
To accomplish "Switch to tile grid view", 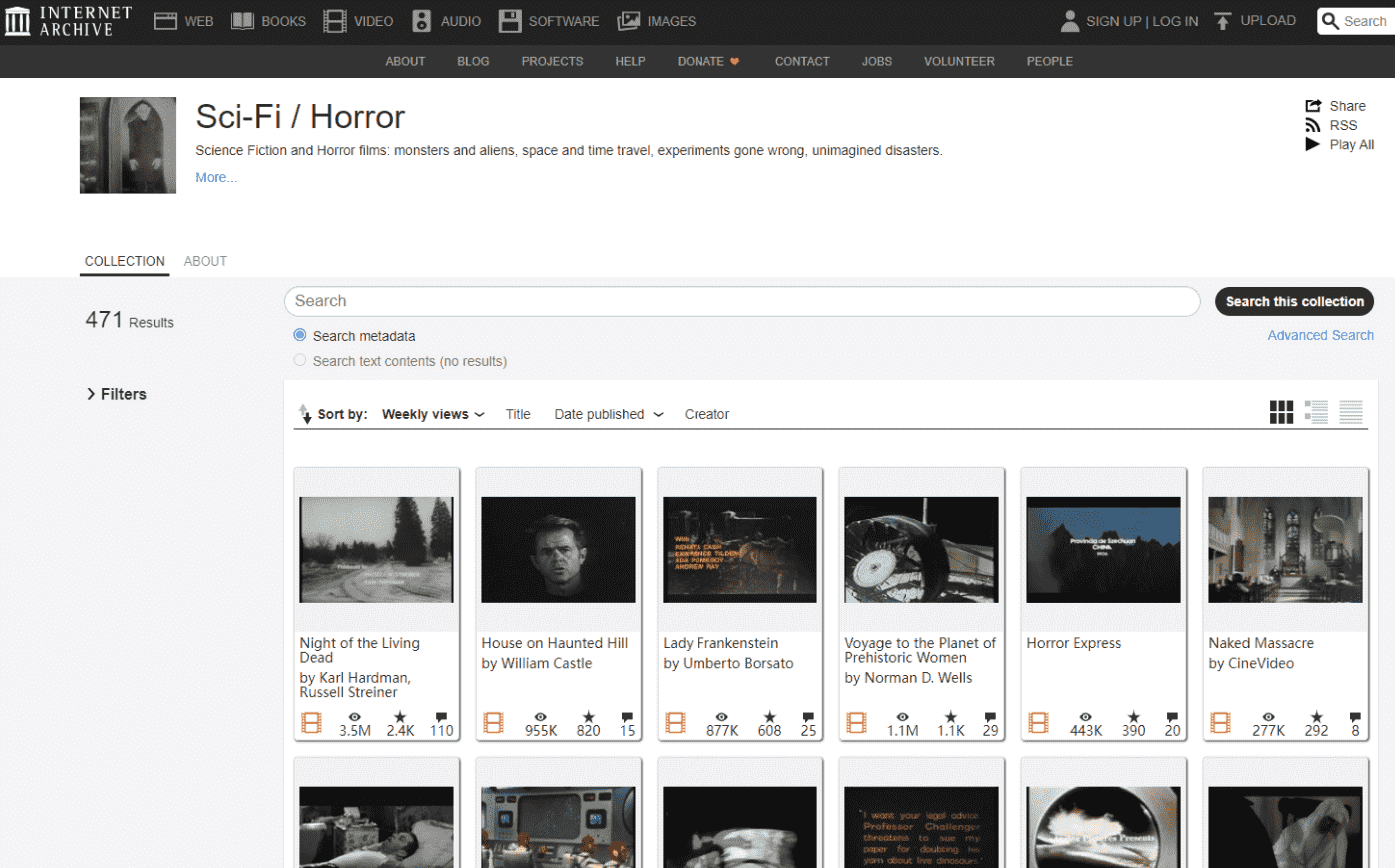I will (x=1281, y=412).
